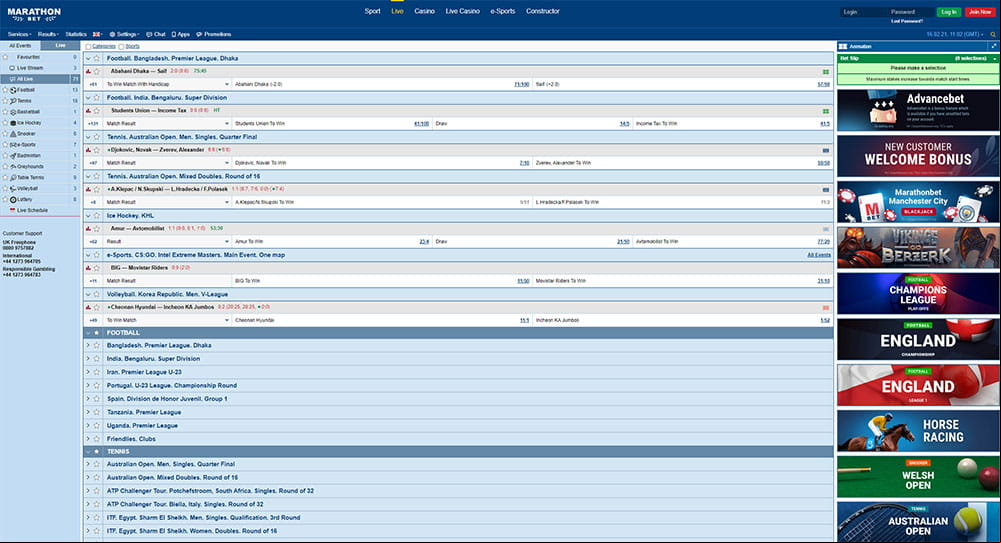Switch to the All Events sidebar tab
Image resolution: width=1001 pixels, height=543 pixels.
[x=20, y=46]
